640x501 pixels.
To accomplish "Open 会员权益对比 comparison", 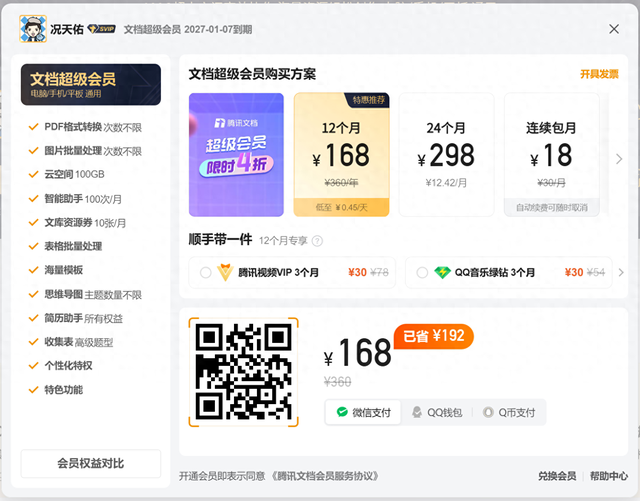I will (91, 463).
